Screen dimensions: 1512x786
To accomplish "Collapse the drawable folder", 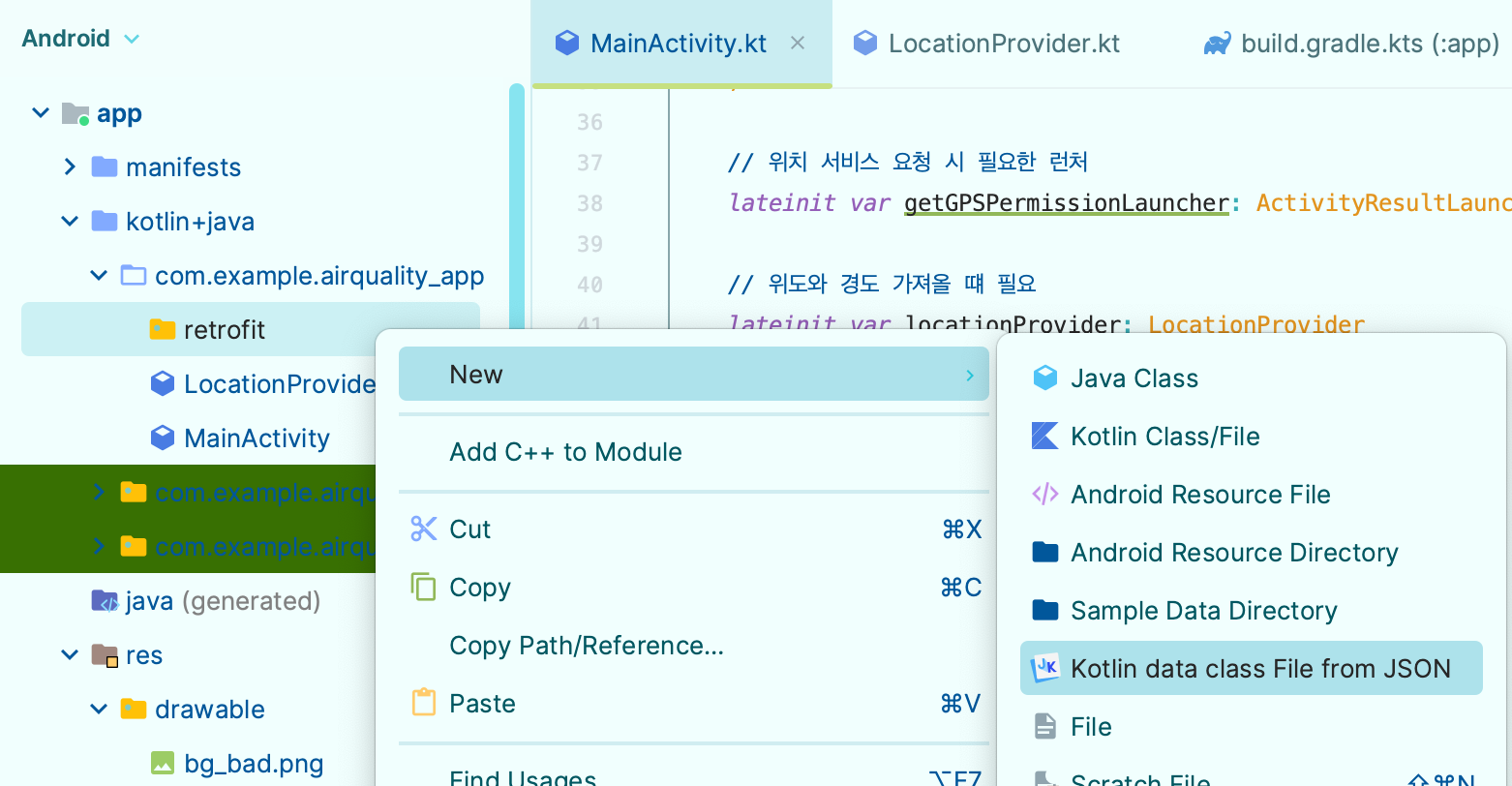I will point(99,710).
